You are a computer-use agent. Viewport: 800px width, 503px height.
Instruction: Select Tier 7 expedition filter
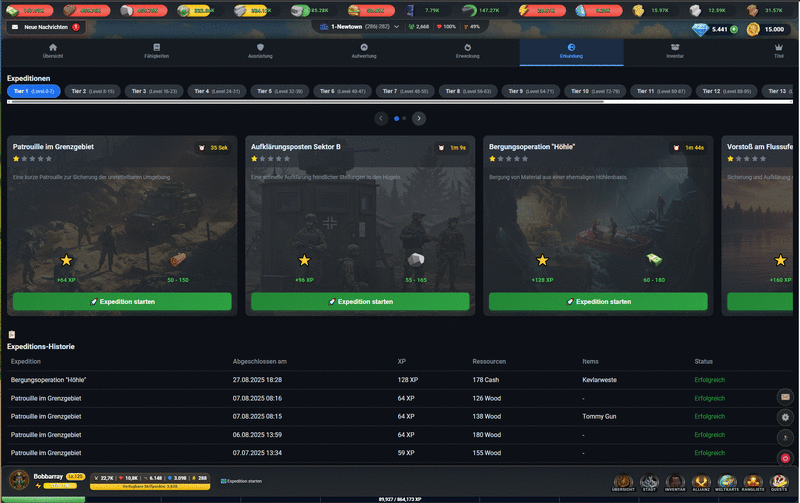tap(405, 91)
